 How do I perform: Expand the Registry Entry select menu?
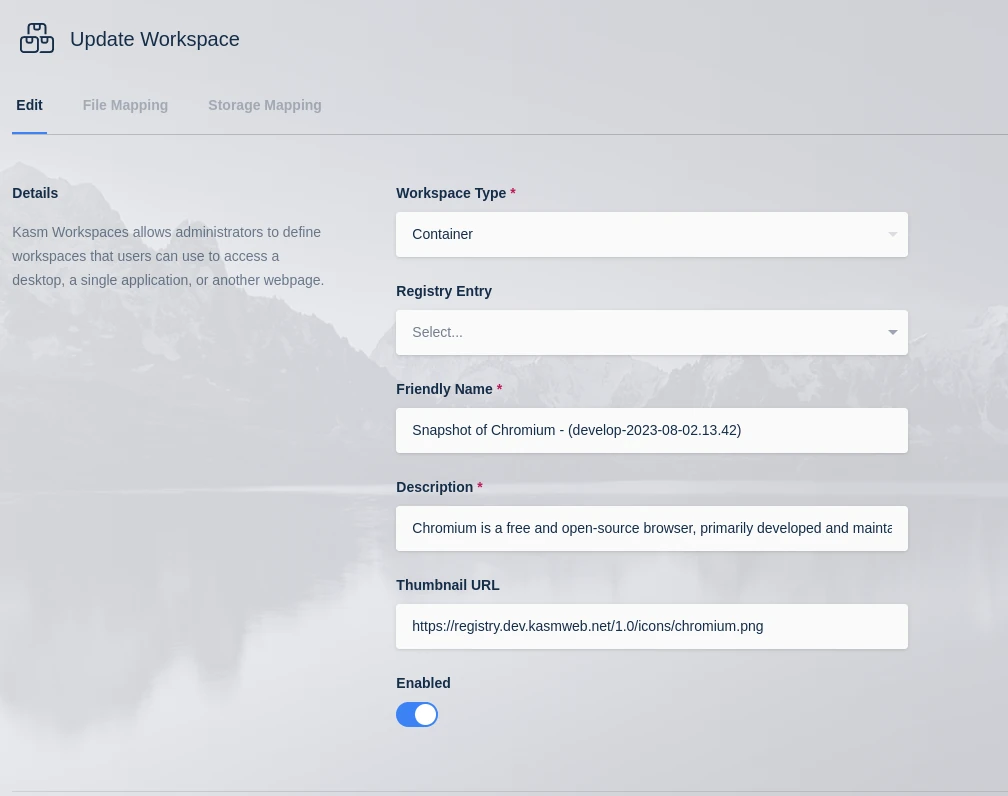click(891, 332)
